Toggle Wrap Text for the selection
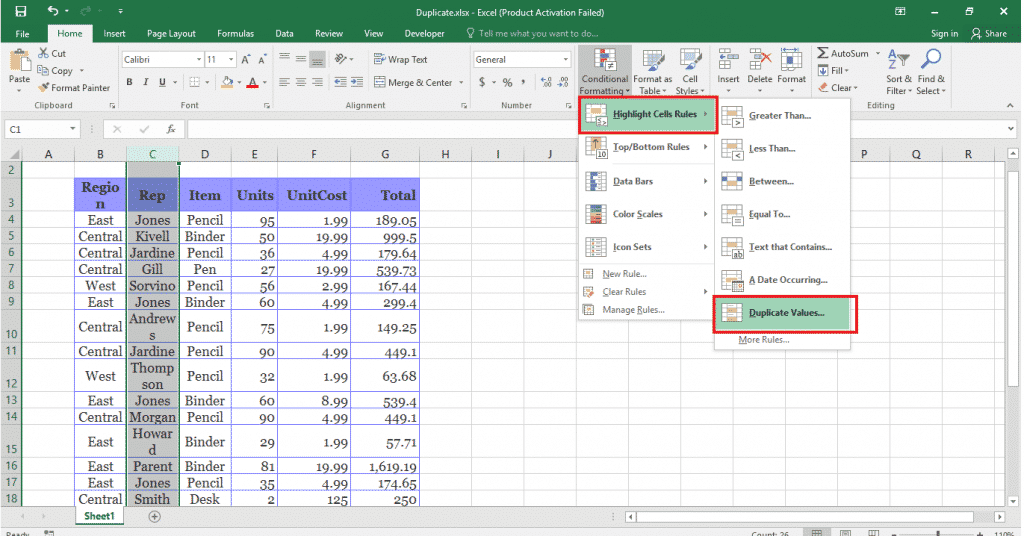The width and height of the screenshot is (1024, 536). coord(400,60)
